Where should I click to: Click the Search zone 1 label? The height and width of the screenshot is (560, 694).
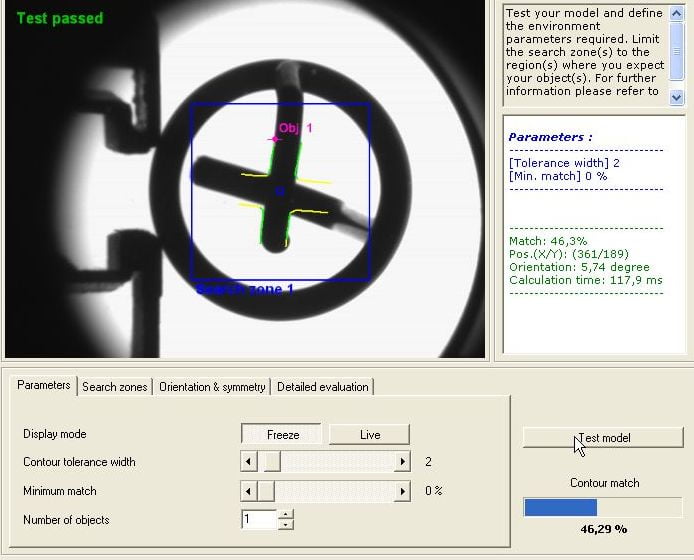coord(244,289)
